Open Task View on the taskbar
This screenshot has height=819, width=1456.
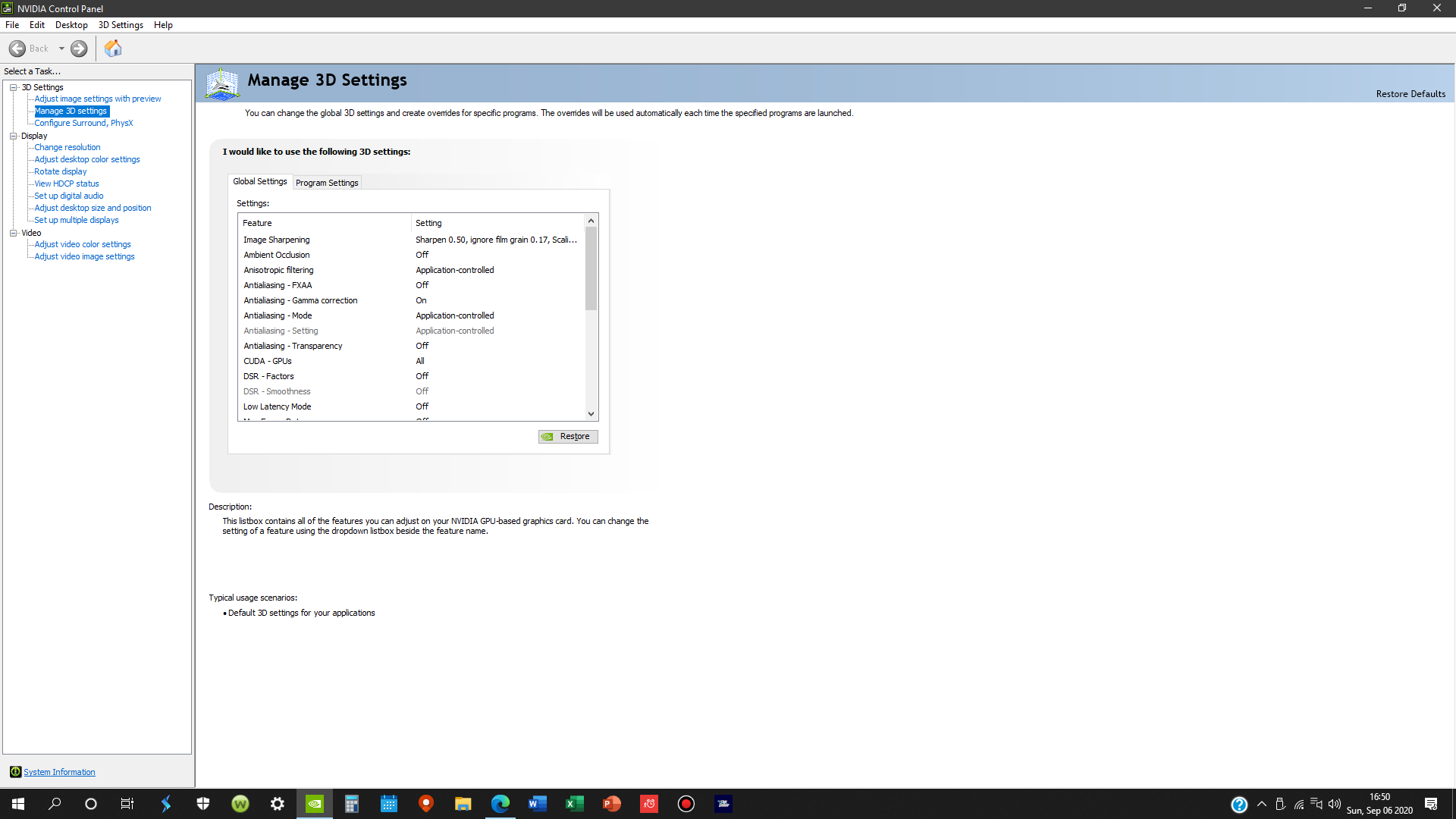point(127,804)
